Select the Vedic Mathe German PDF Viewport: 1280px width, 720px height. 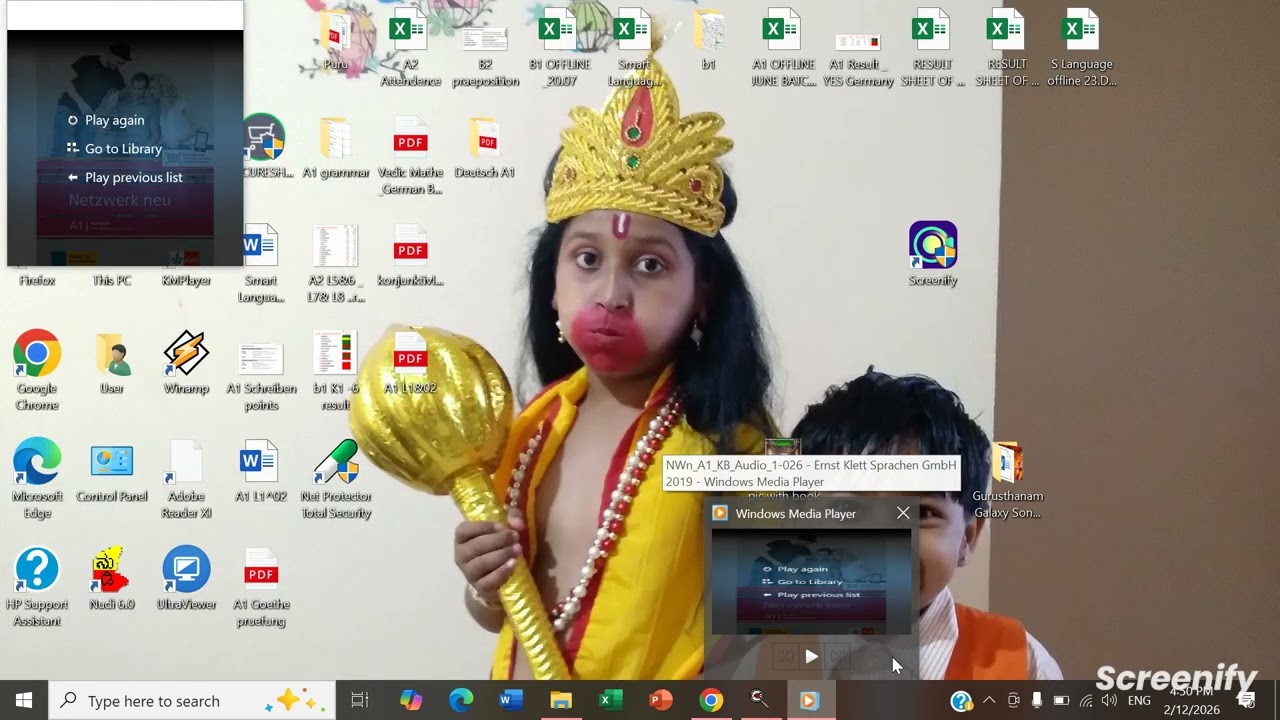coord(410,155)
